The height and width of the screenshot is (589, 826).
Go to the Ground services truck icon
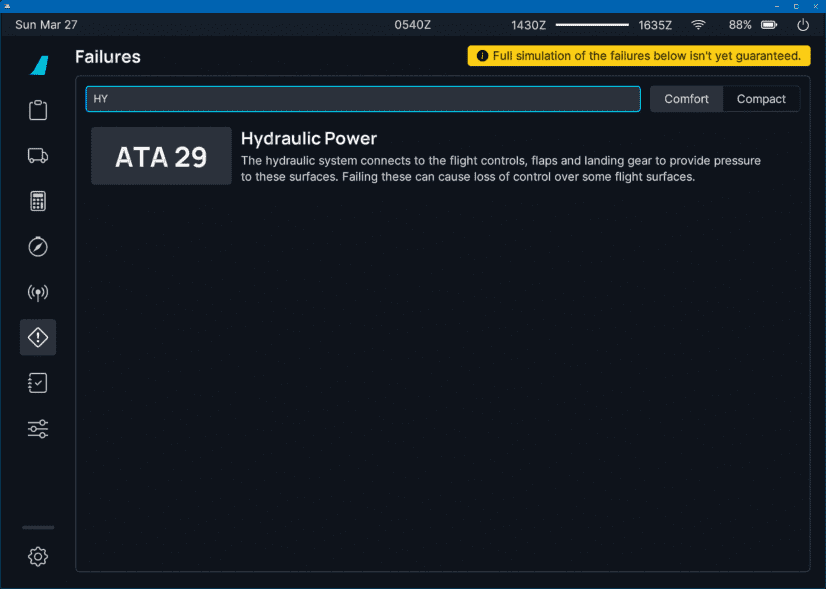click(x=38, y=156)
